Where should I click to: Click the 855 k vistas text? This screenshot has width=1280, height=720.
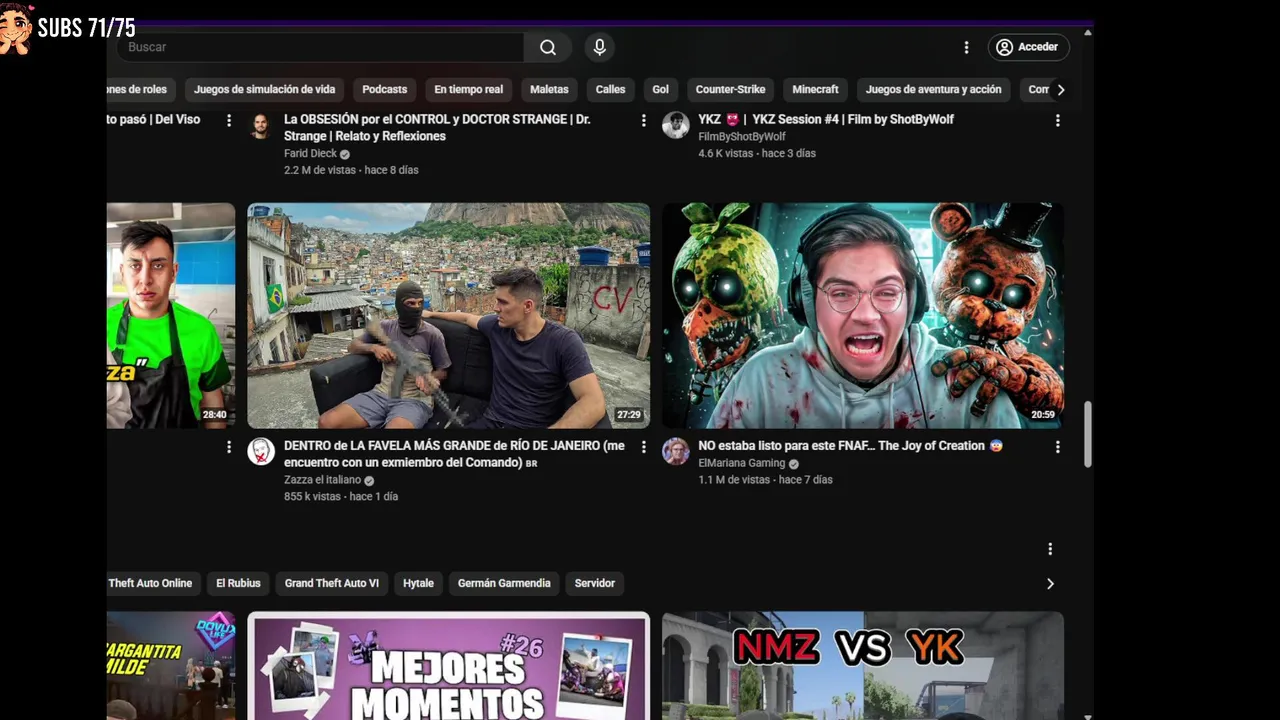[312, 497]
